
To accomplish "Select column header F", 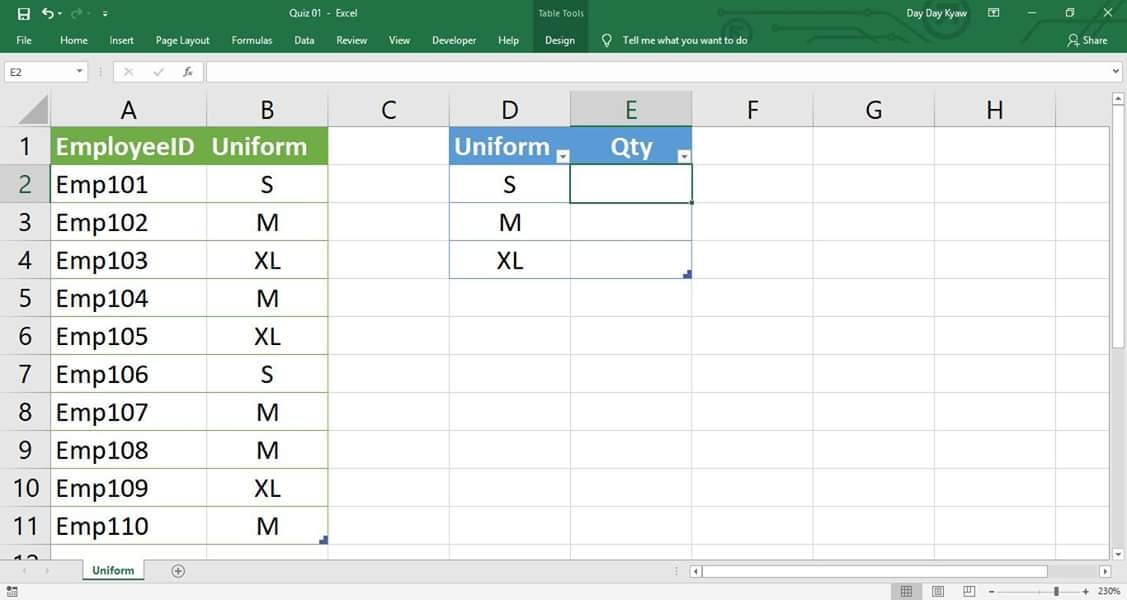I will pos(753,109).
